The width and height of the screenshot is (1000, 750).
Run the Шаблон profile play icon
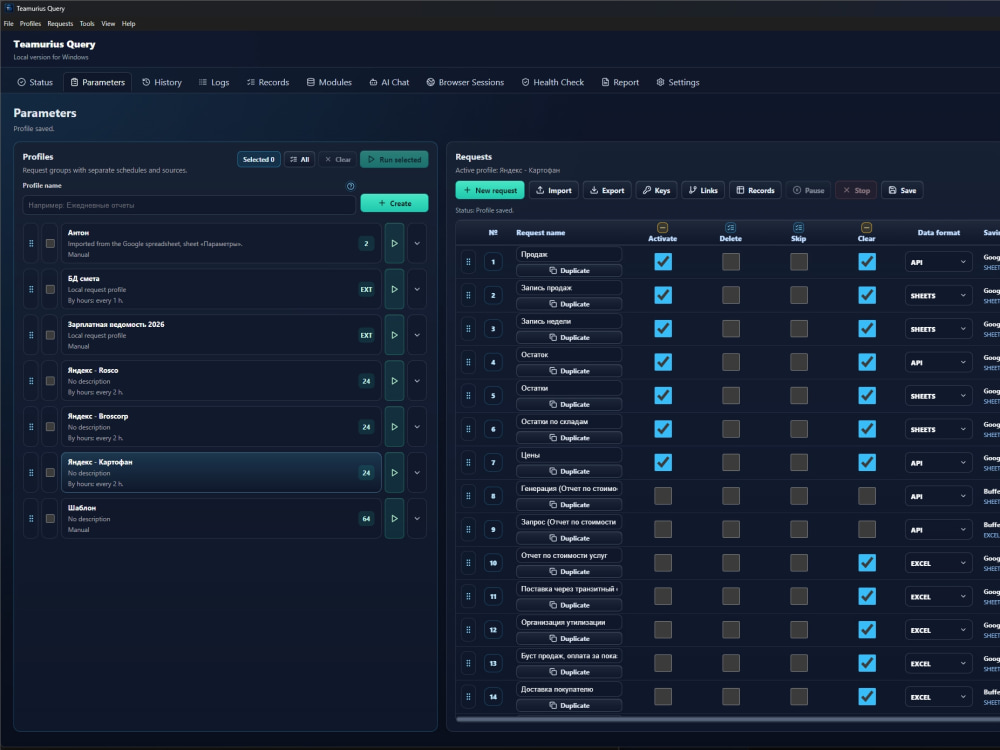tap(394, 519)
